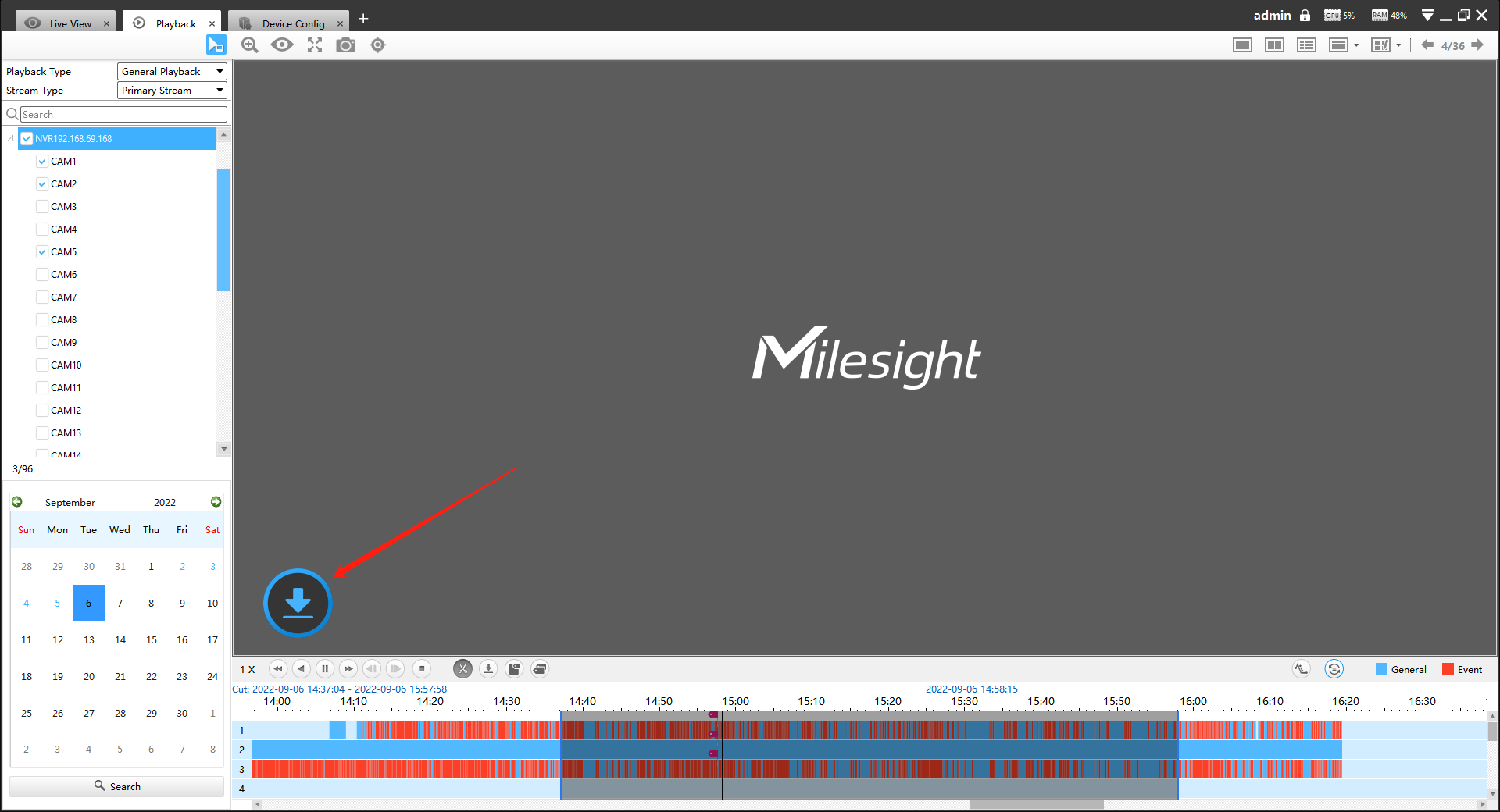Open the tagged file icon in control bar
Viewport: 1500px width, 812px height.
514,668
